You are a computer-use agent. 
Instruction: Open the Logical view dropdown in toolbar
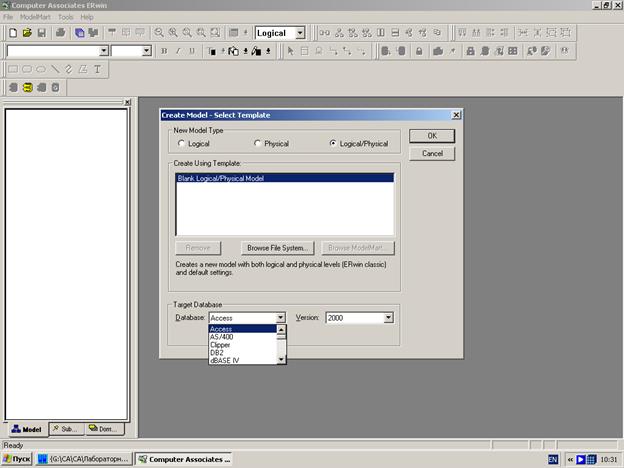click(300, 33)
